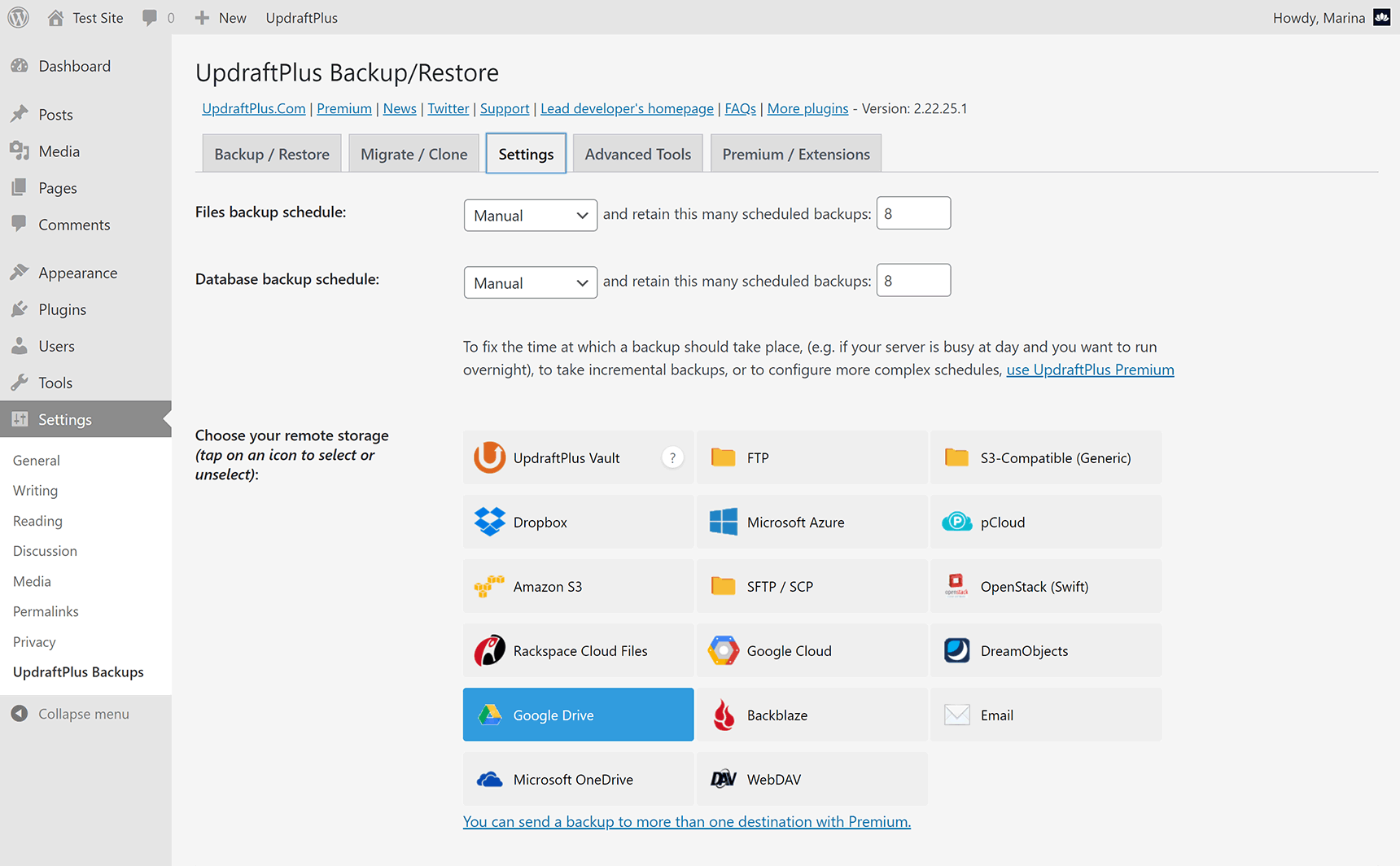Click Marina's user avatar
Screen dimensions: 1400x866
point(1382,17)
